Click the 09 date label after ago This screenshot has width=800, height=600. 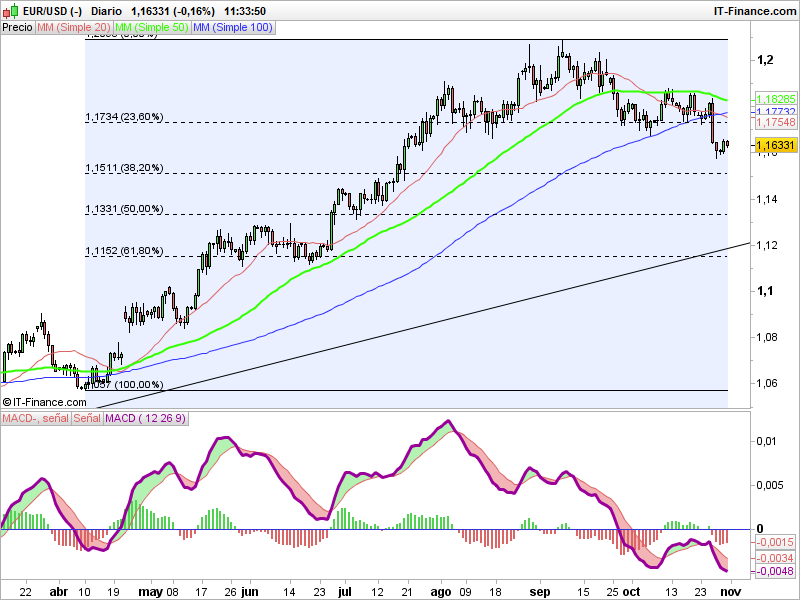click(465, 592)
